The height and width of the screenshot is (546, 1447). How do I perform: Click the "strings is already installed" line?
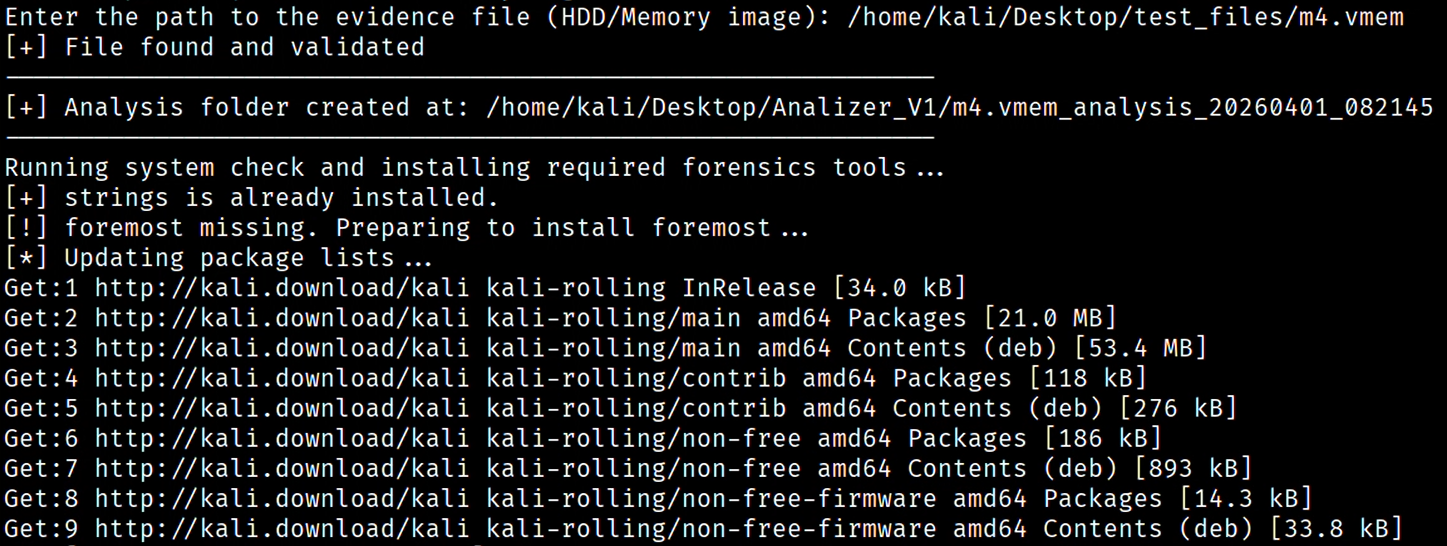click(251, 198)
